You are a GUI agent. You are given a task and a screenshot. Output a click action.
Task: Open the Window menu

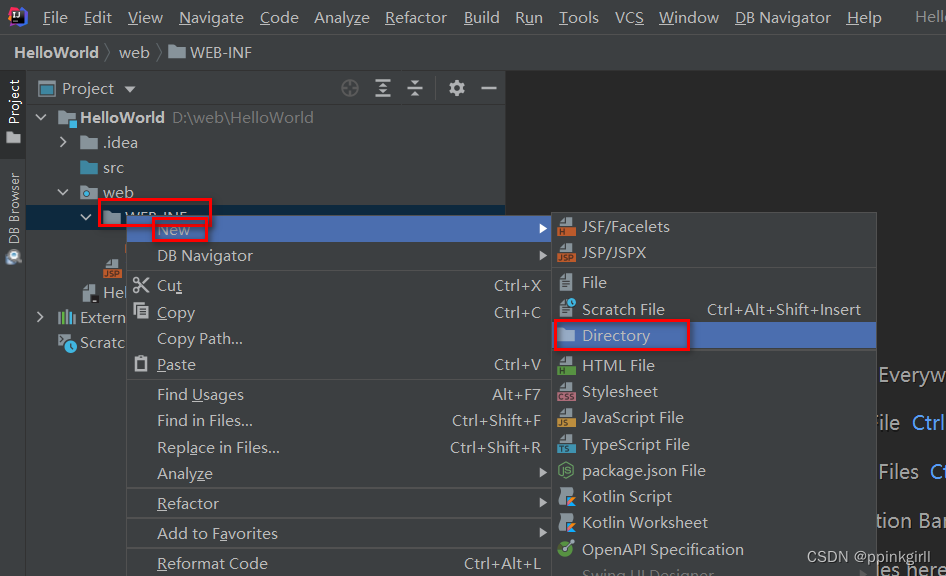pos(688,17)
